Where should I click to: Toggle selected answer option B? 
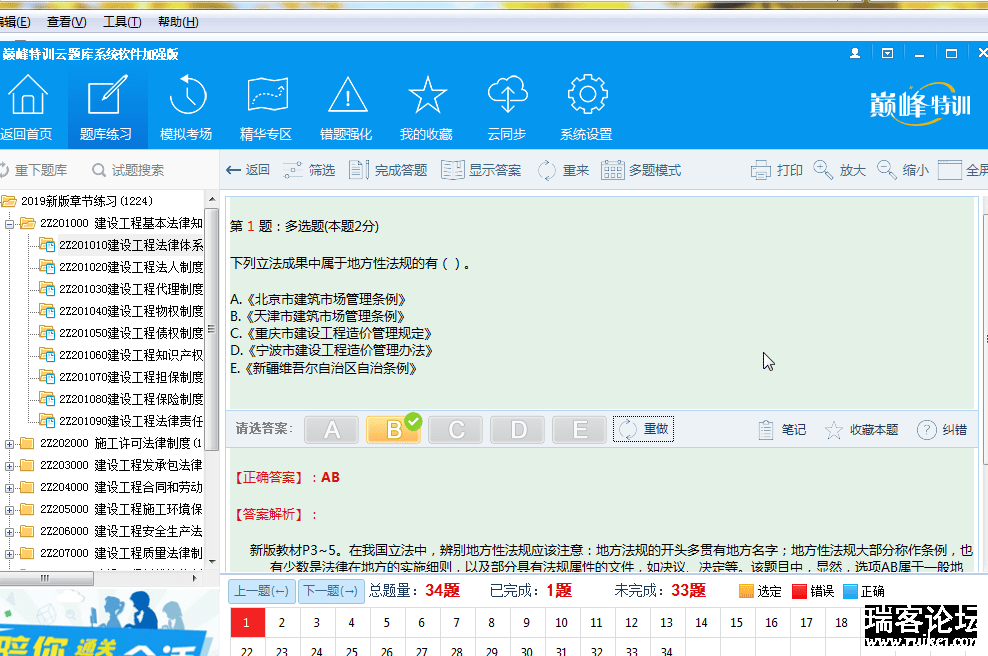(x=393, y=430)
